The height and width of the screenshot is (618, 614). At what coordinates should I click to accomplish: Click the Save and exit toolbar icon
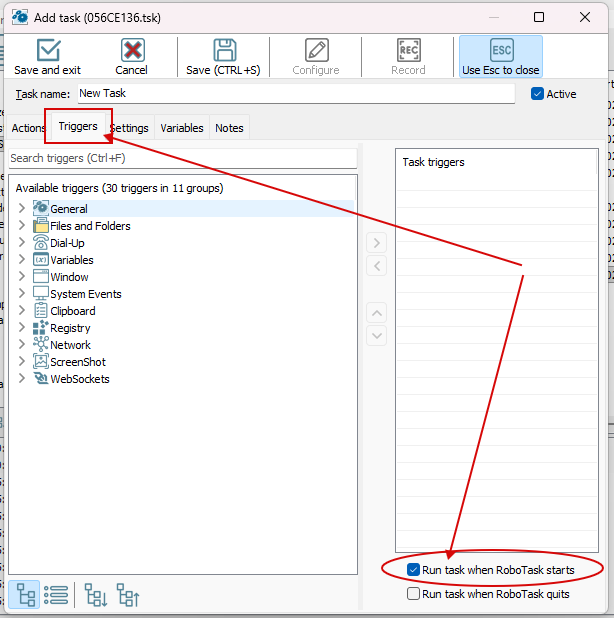tap(47, 57)
